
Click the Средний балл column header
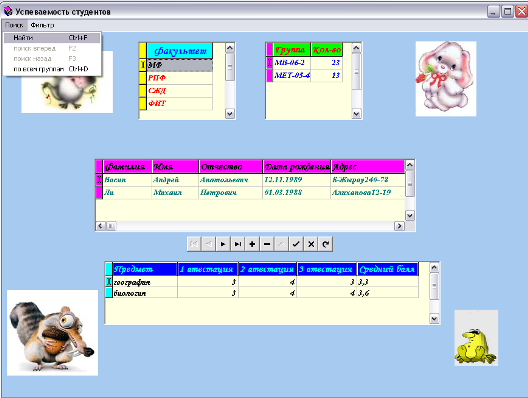pyautogui.click(x=387, y=269)
